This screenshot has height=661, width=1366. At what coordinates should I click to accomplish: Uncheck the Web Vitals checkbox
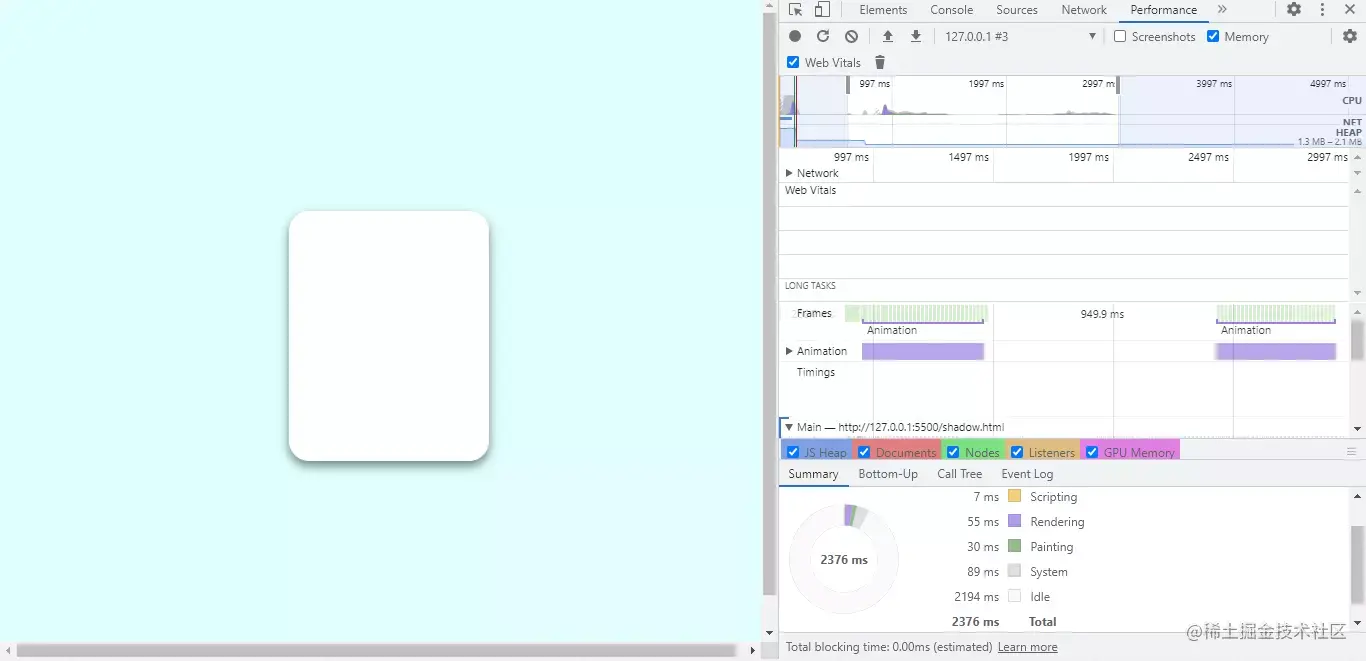pos(793,62)
